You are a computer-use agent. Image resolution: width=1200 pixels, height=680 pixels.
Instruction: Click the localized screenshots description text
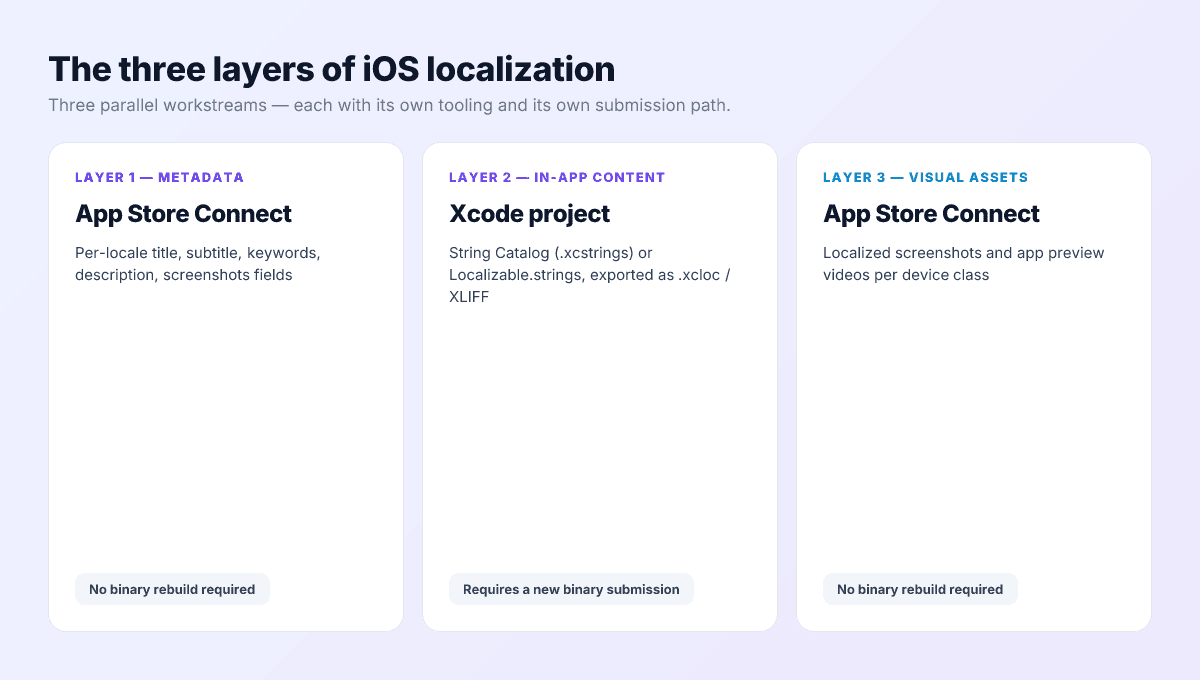point(963,263)
